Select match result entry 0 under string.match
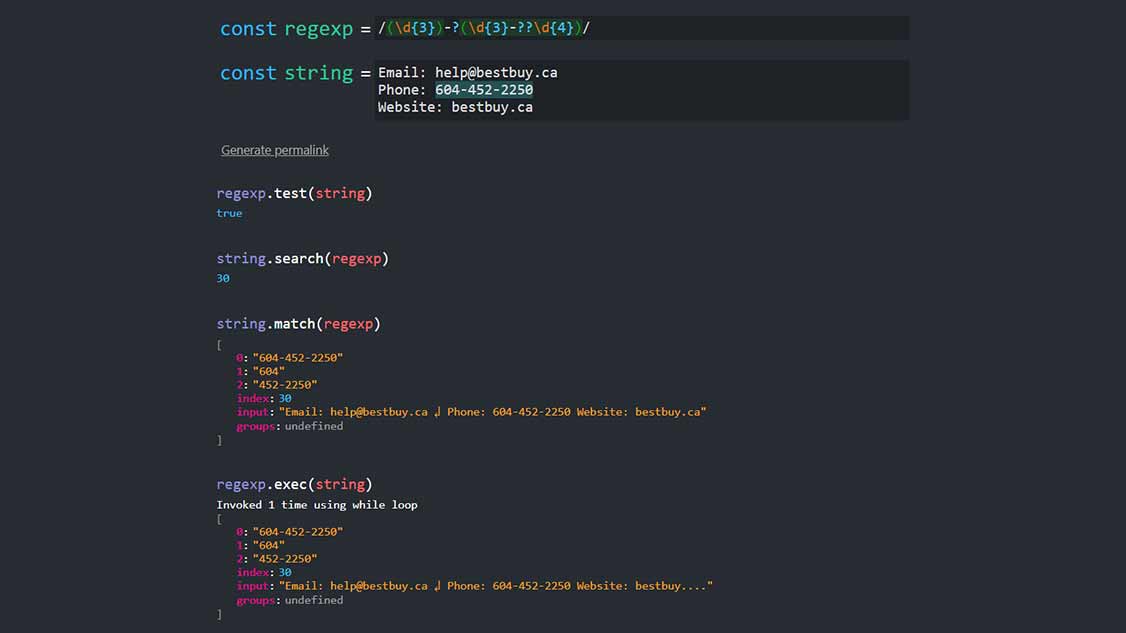Viewport: 1126px width, 633px height. tap(296, 357)
